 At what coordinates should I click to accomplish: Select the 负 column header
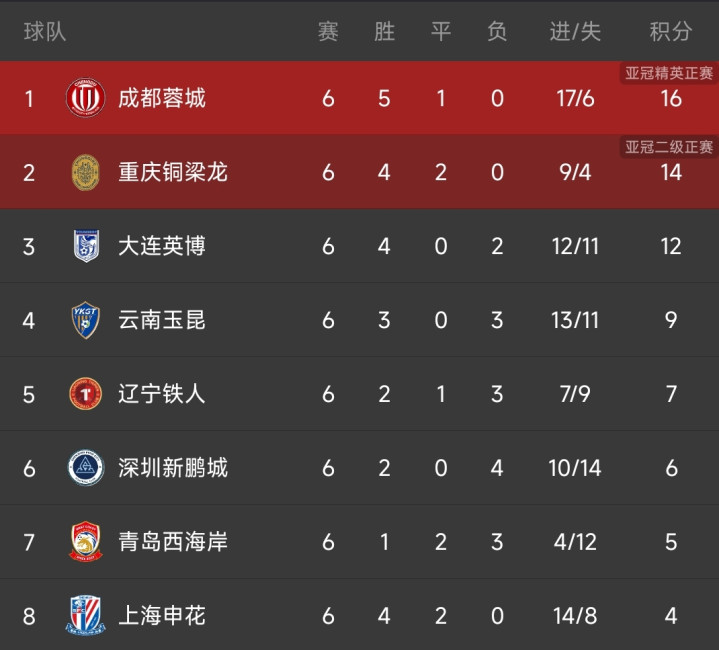click(497, 32)
